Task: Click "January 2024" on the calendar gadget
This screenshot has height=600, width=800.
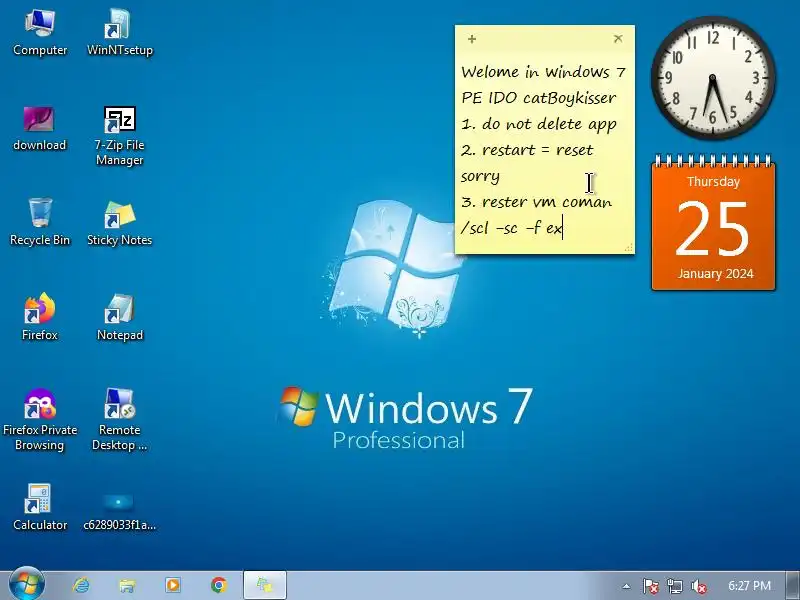Action: [715, 274]
